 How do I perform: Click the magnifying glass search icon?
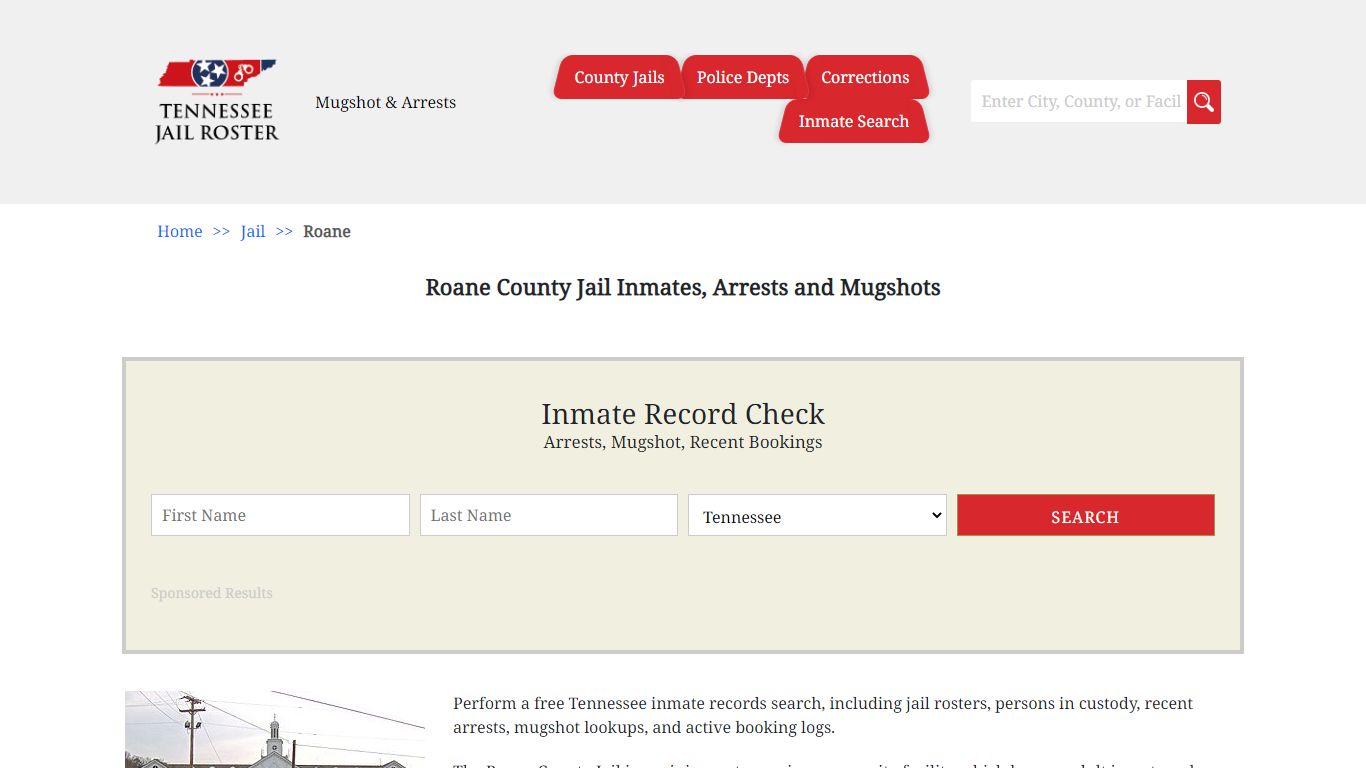point(1203,101)
